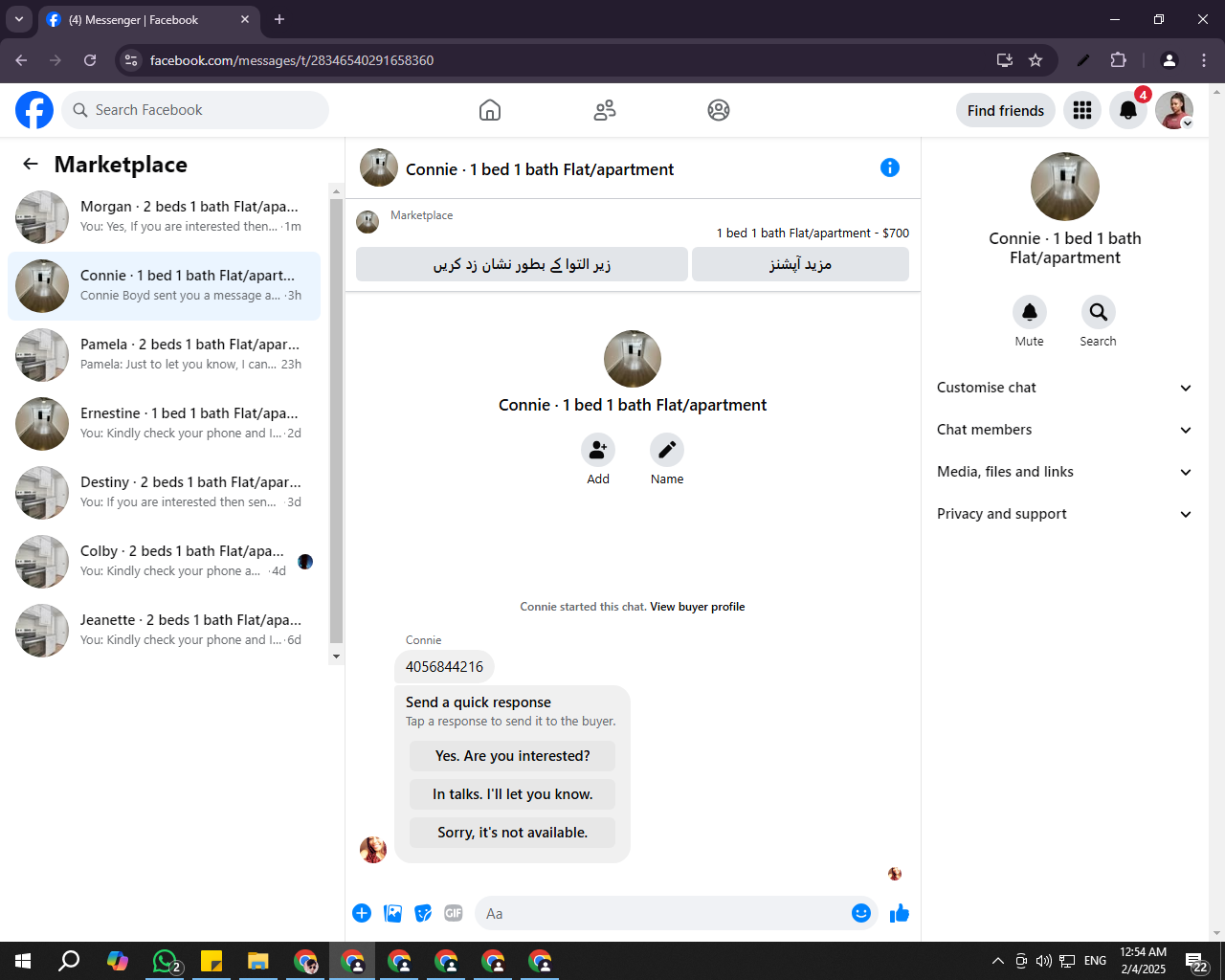Image resolution: width=1225 pixels, height=980 pixels.
Task: Select Connie 1 bed conversation in list
Action: click(x=164, y=286)
